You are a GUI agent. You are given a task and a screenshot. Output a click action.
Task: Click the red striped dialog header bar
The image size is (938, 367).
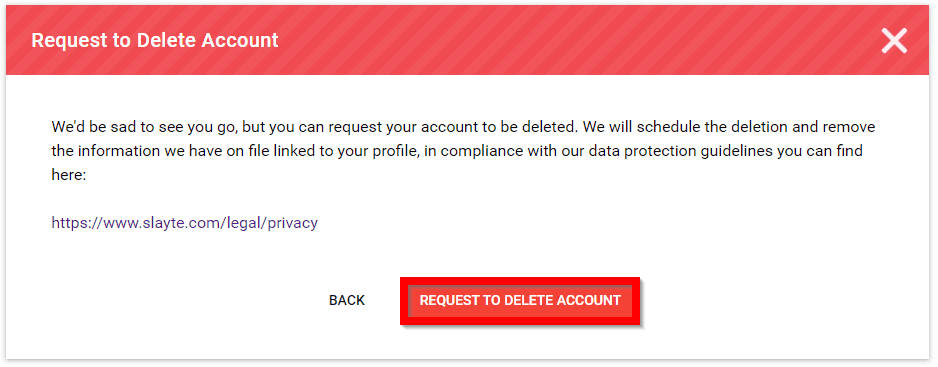[468, 40]
